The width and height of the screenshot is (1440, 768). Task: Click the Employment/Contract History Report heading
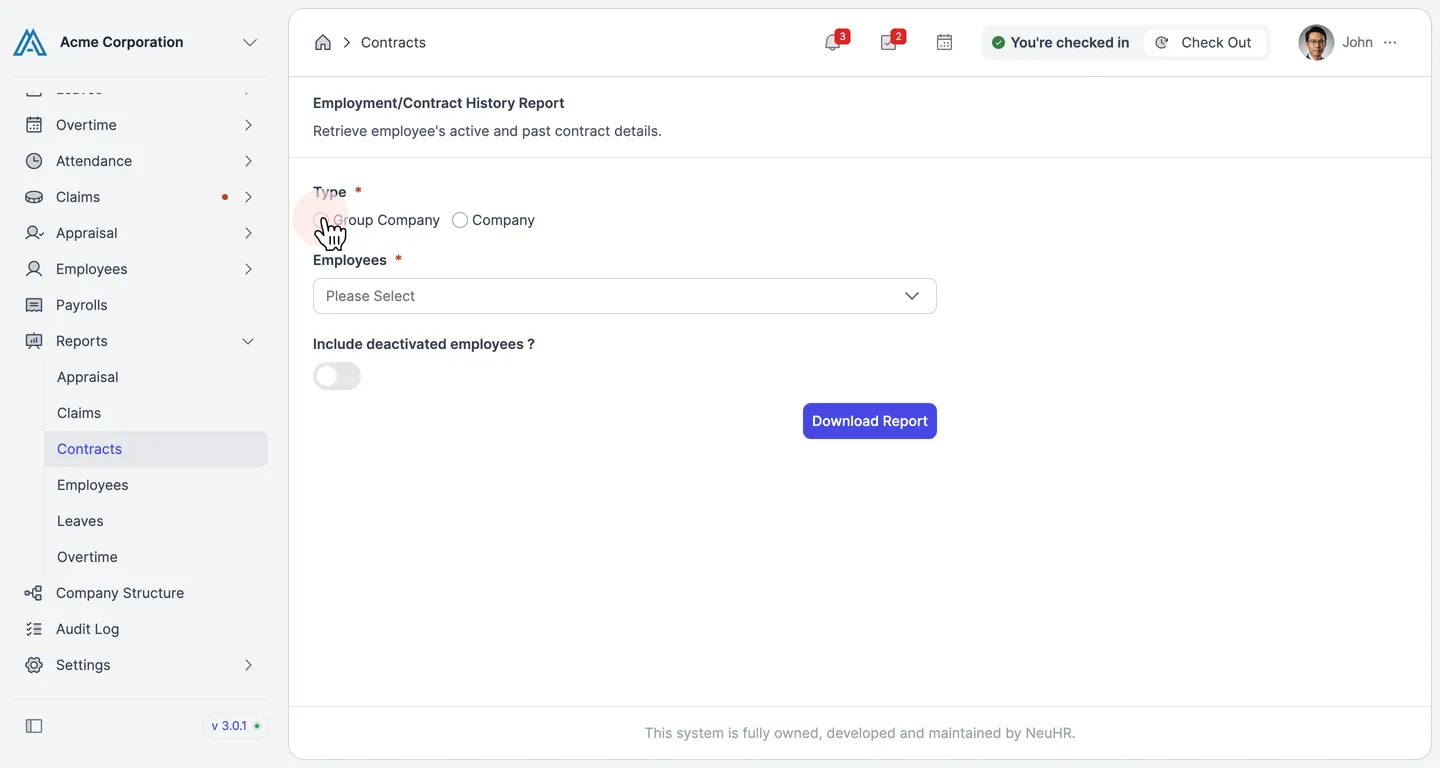tap(438, 103)
